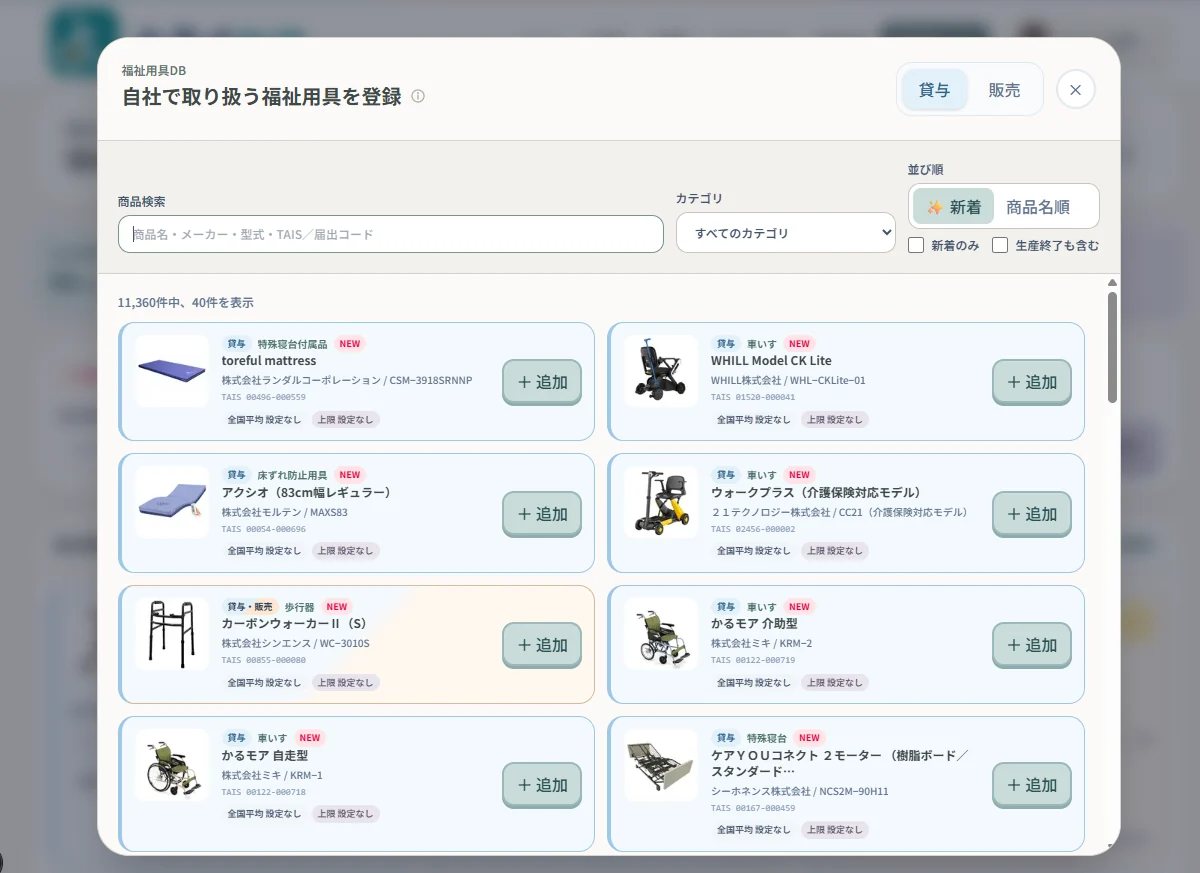Screen dimensions: 1200x873
Task: Open ケアYOUコネクト bed thumbnail
Action: click(661, 765)
